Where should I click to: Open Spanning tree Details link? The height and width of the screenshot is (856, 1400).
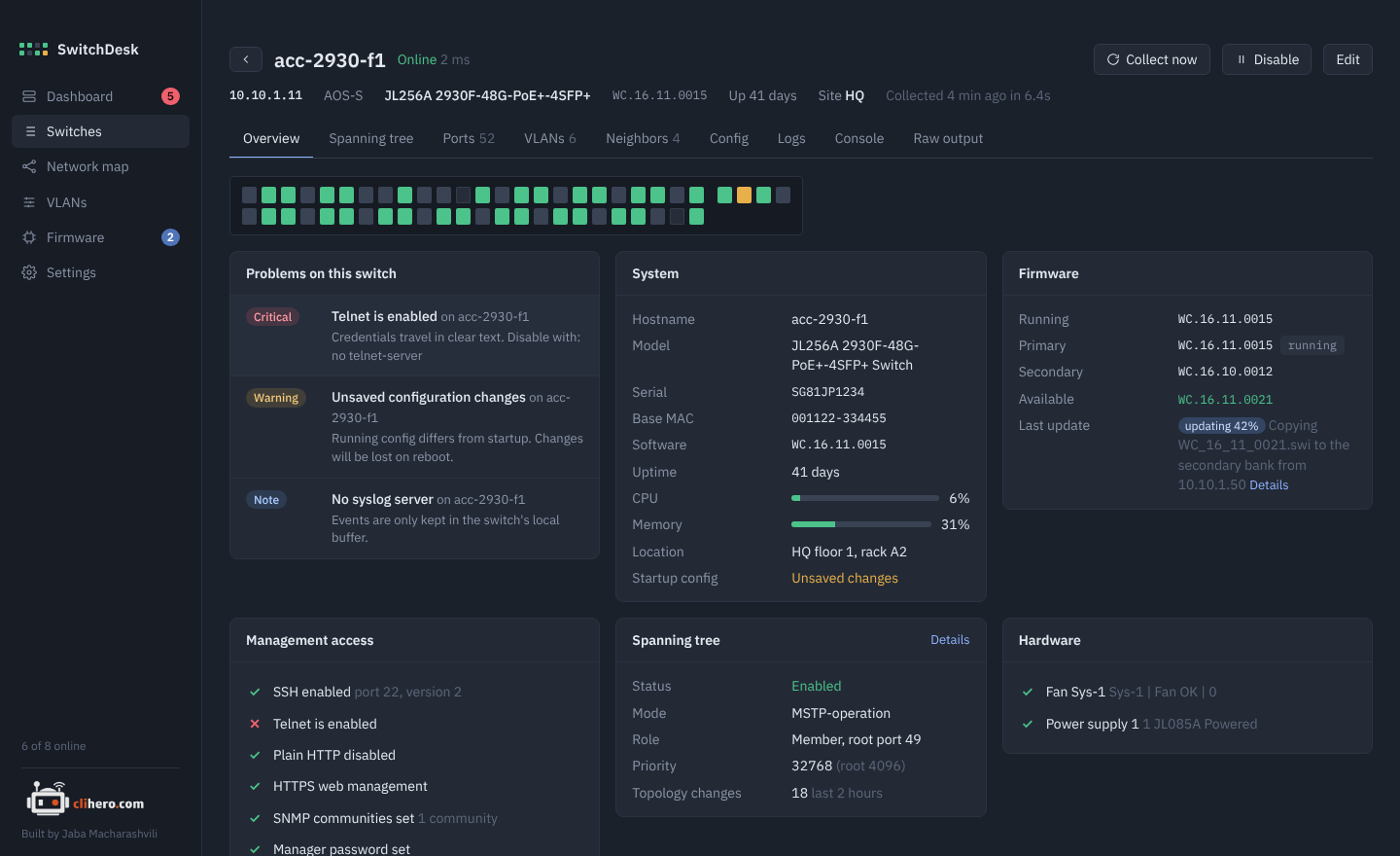[950, 640]
